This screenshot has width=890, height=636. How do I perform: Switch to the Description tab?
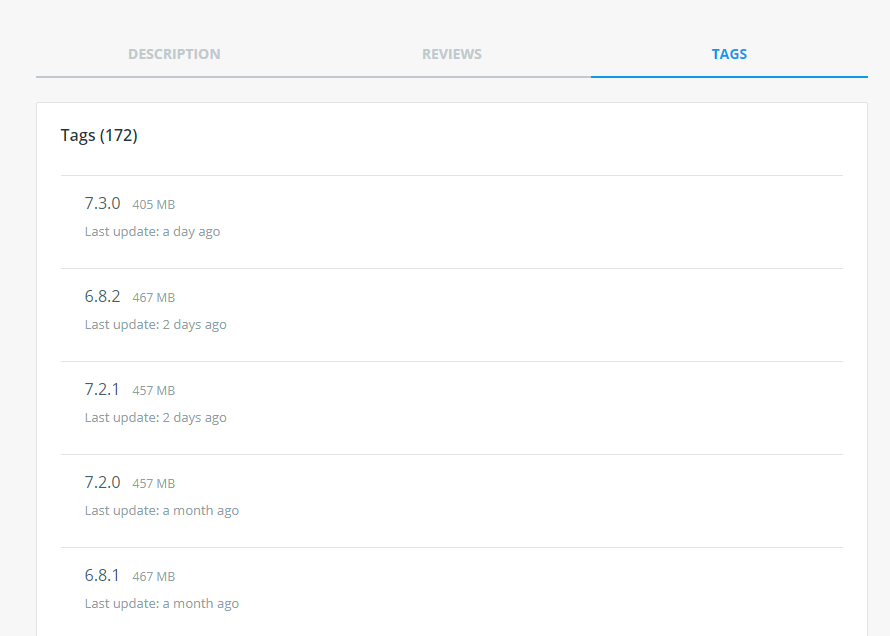click(x=174, y=54)
